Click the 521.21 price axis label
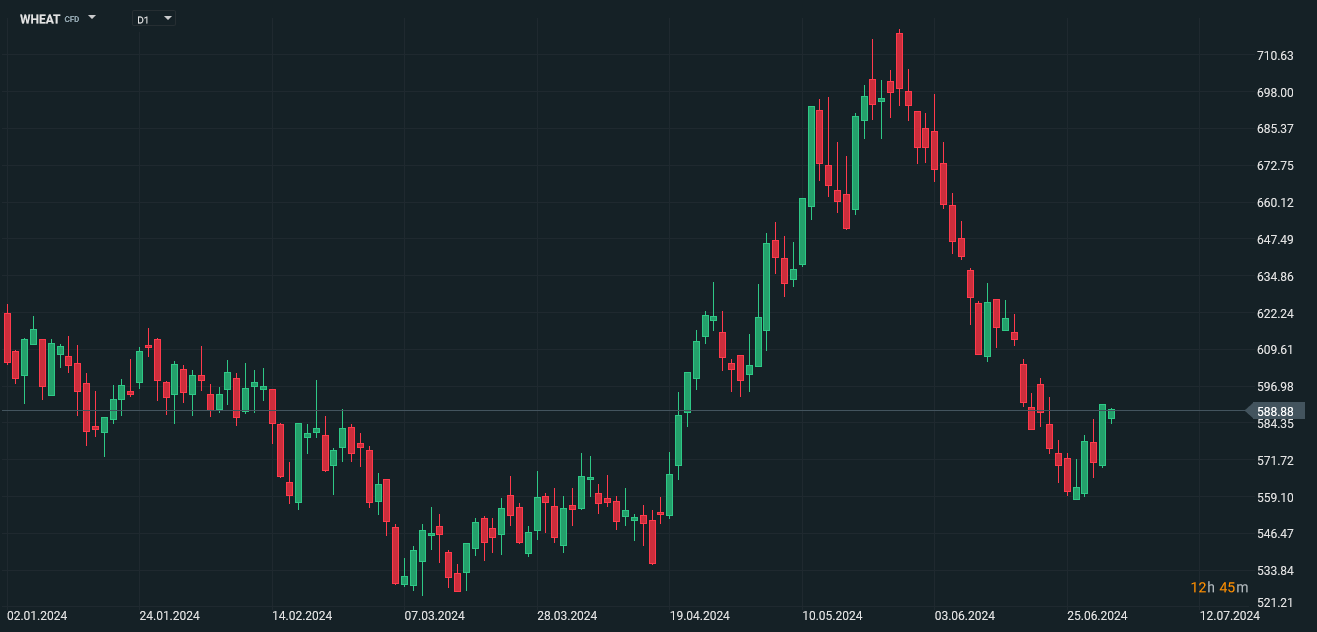Viewport: 1317px width, 632px height. coord(1275,603)
